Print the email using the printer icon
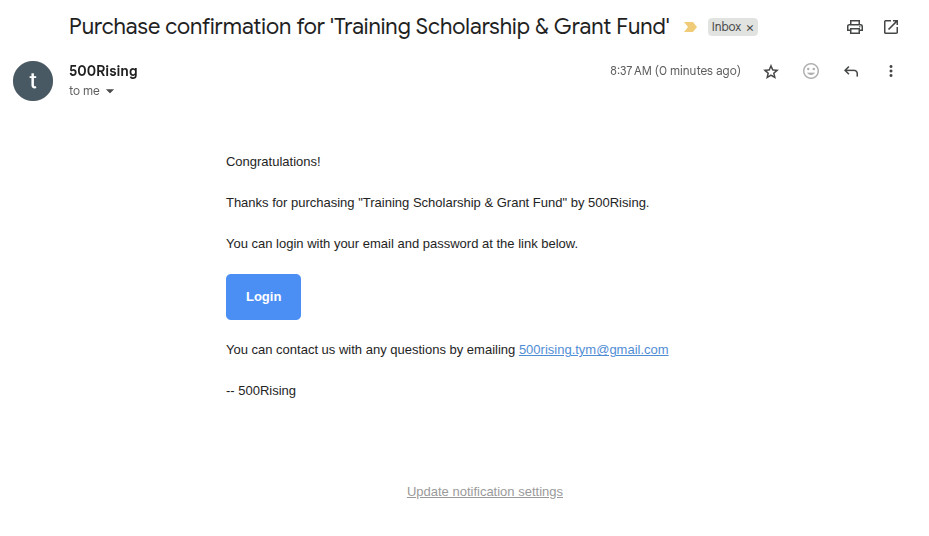929x536 pixels. coord(854,27)
